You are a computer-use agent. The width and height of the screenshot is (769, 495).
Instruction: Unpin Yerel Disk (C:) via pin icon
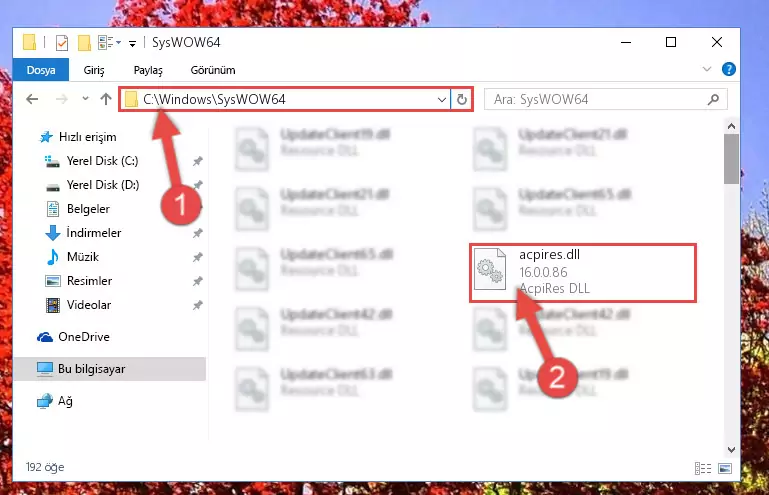pyautogui.click(x=198, y=161)
